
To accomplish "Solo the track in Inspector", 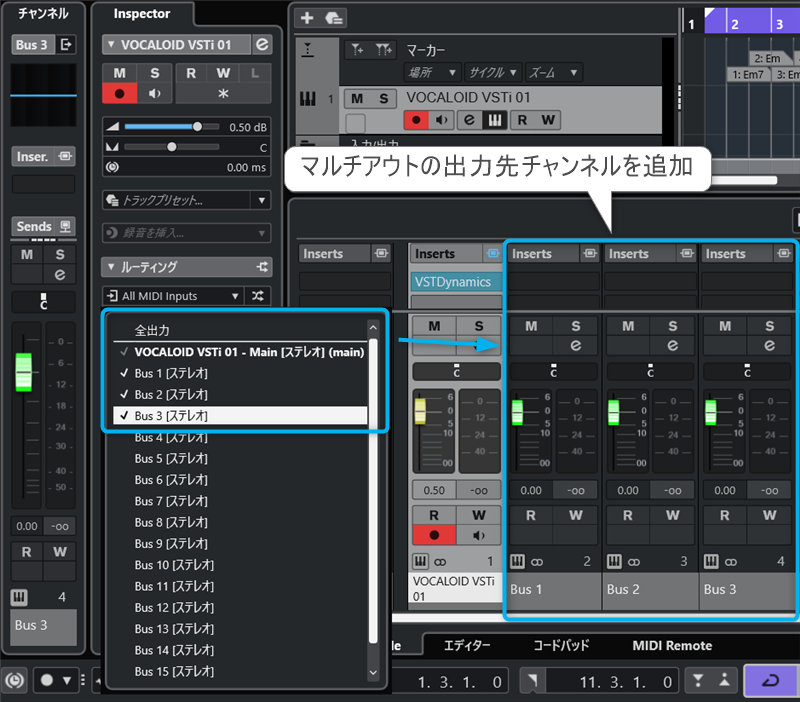I will coord(155,73).
